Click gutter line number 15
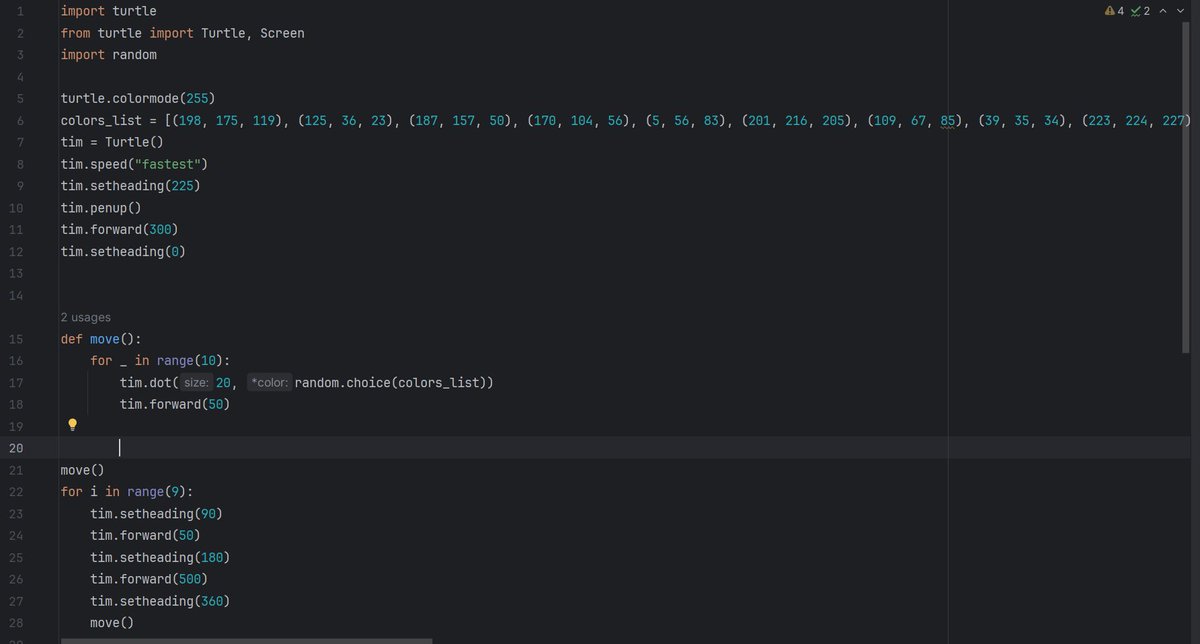This screenshot has height=644, width=1200. 16,339
